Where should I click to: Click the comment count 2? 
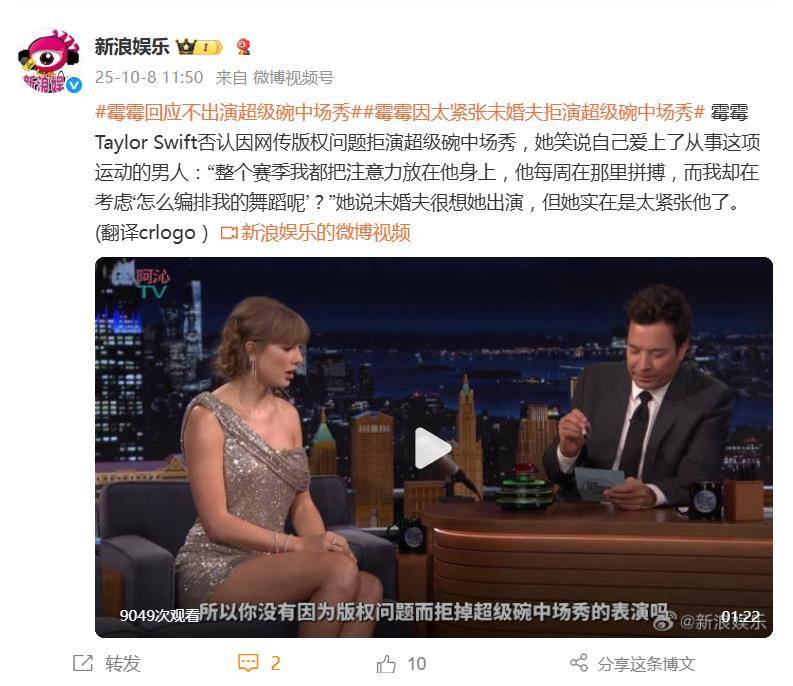[x=275, y=663]
